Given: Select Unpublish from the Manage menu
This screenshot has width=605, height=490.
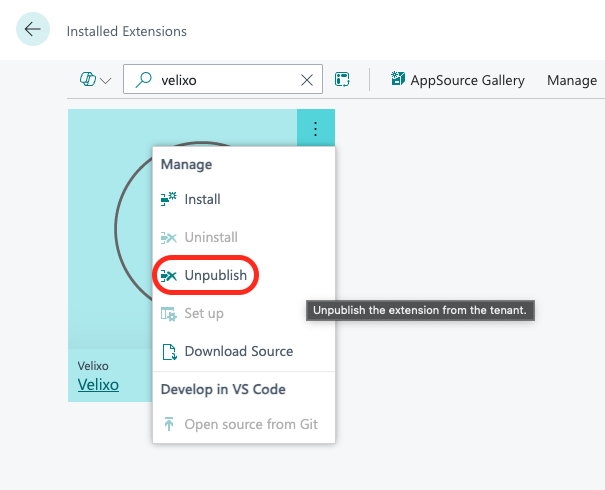Looking at the screenshot, I should [215, 275].
